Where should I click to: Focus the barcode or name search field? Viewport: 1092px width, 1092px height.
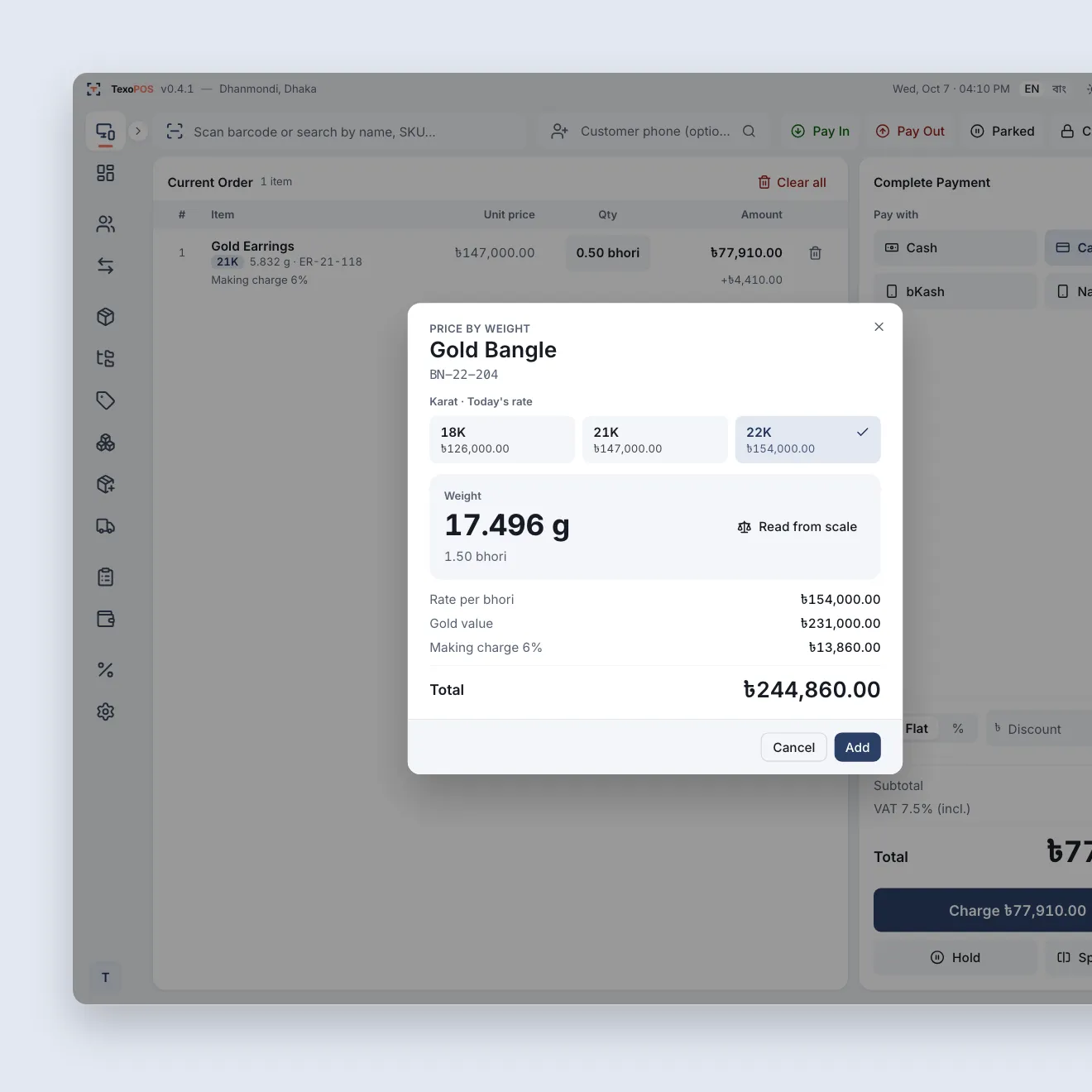point(341,132)
